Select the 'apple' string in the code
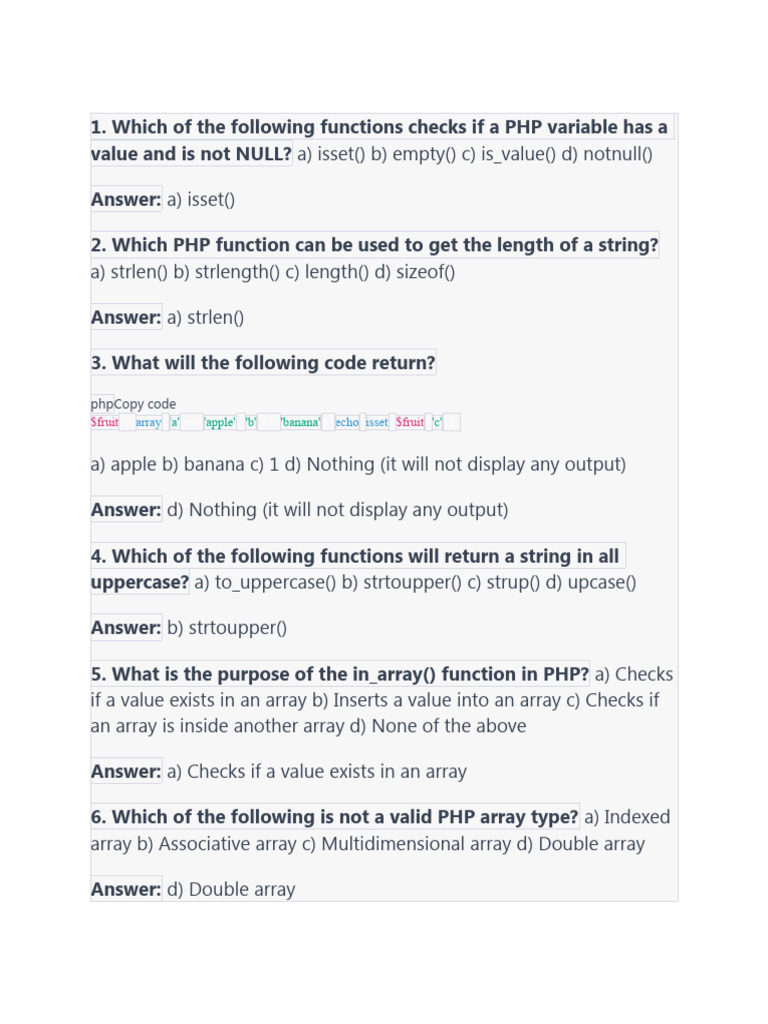The width and height of the screenshot is (768, 1024). tap(220, 422)
